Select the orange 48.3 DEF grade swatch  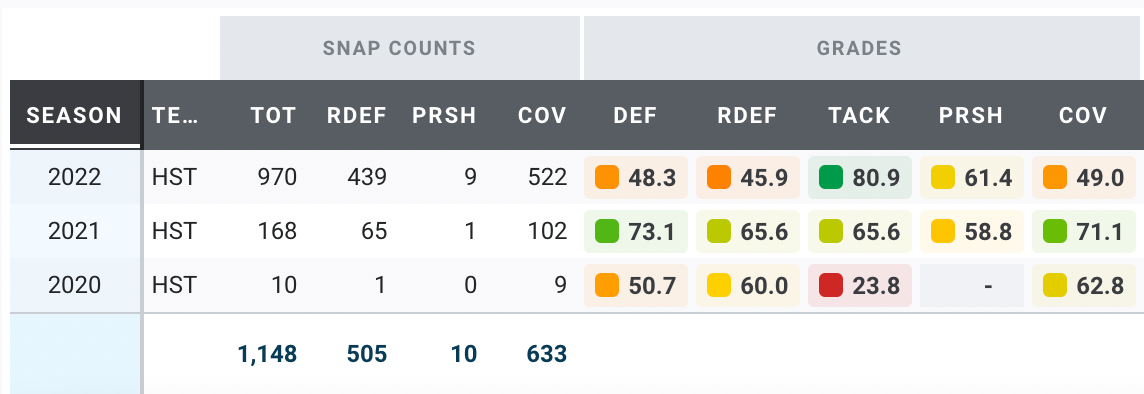pyautogui.click(x=607, y=177)
